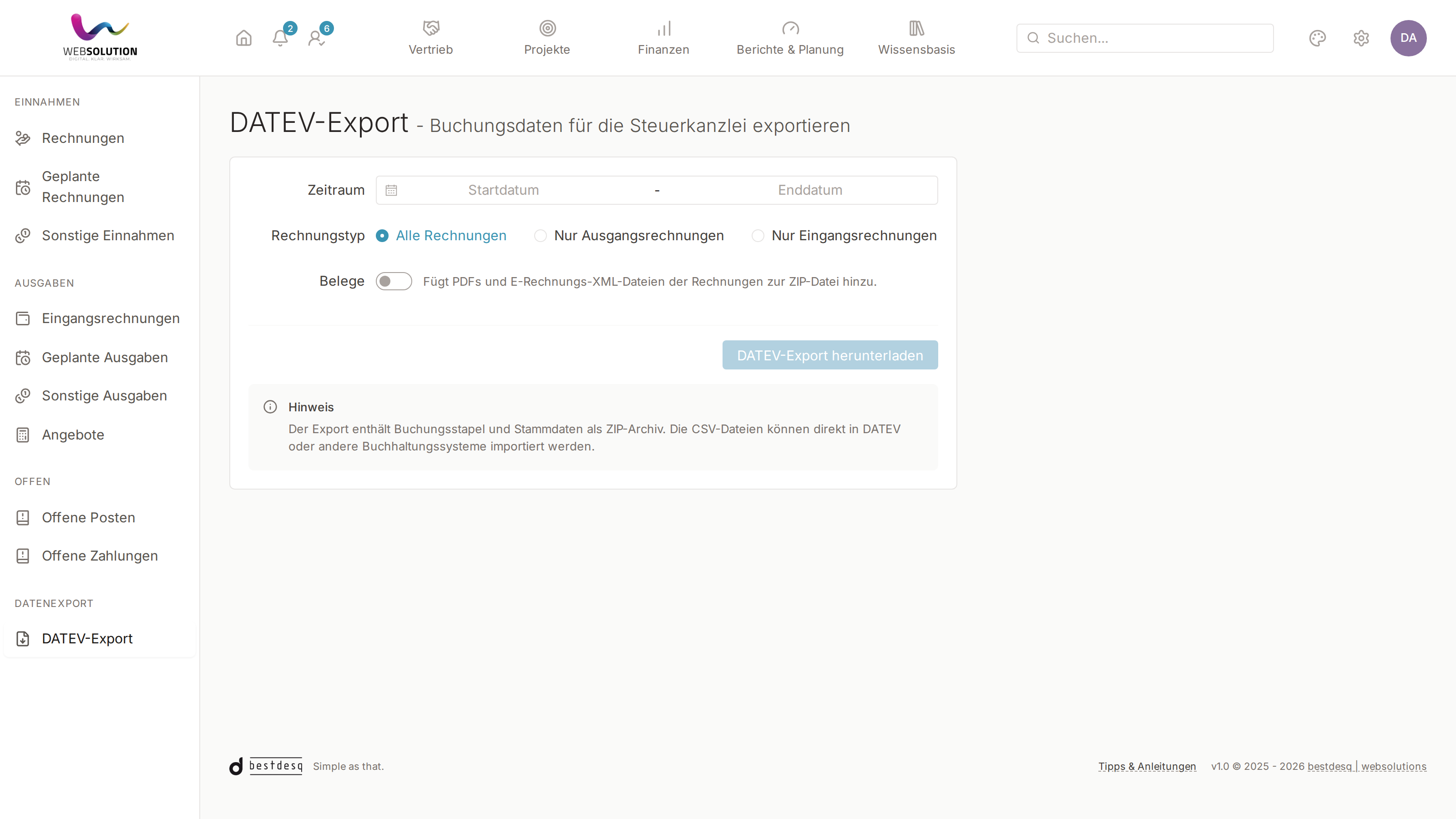
Task: Open the Vertrieb menu
Action: [x=431, y=38]
